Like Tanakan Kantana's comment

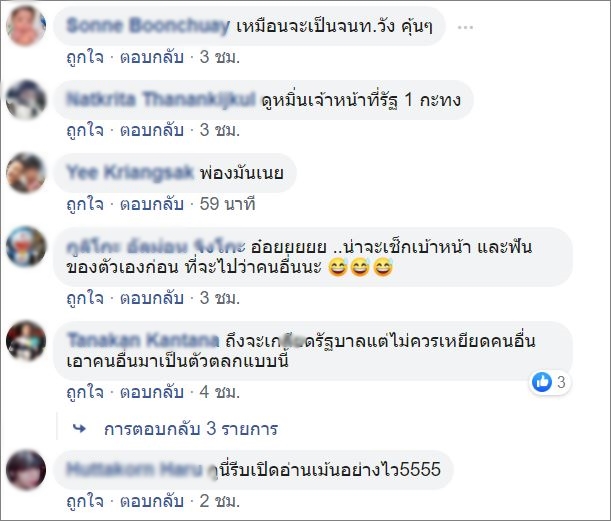pyautogui.click(x=85, y=392)
